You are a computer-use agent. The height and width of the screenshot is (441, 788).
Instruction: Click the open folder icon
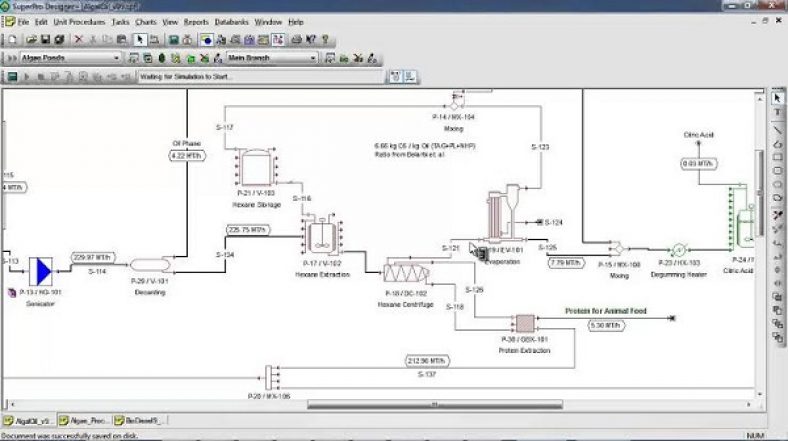[31, 39]
